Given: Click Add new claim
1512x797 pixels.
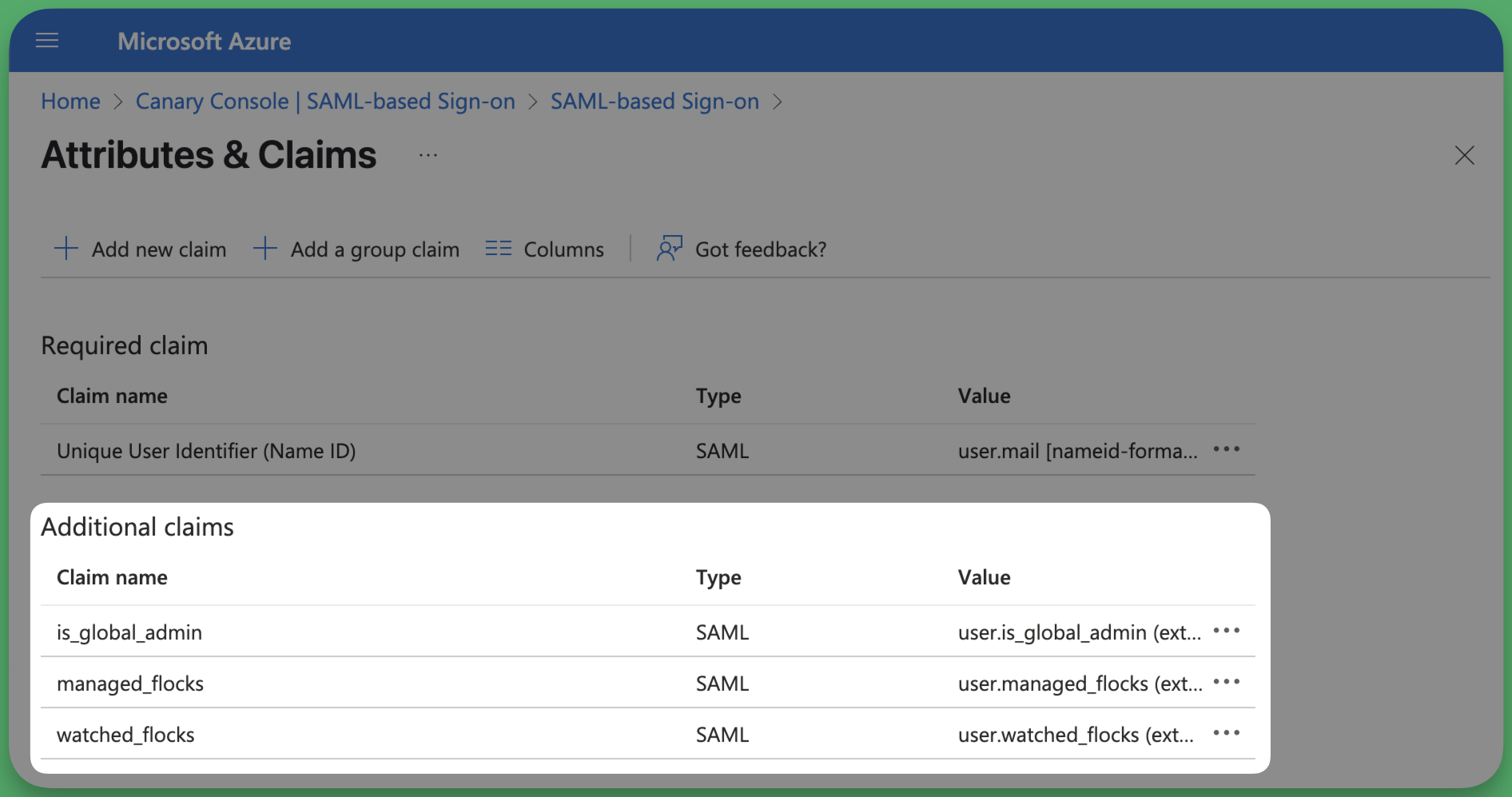Looking at the screenshot, I should [141, 249].
